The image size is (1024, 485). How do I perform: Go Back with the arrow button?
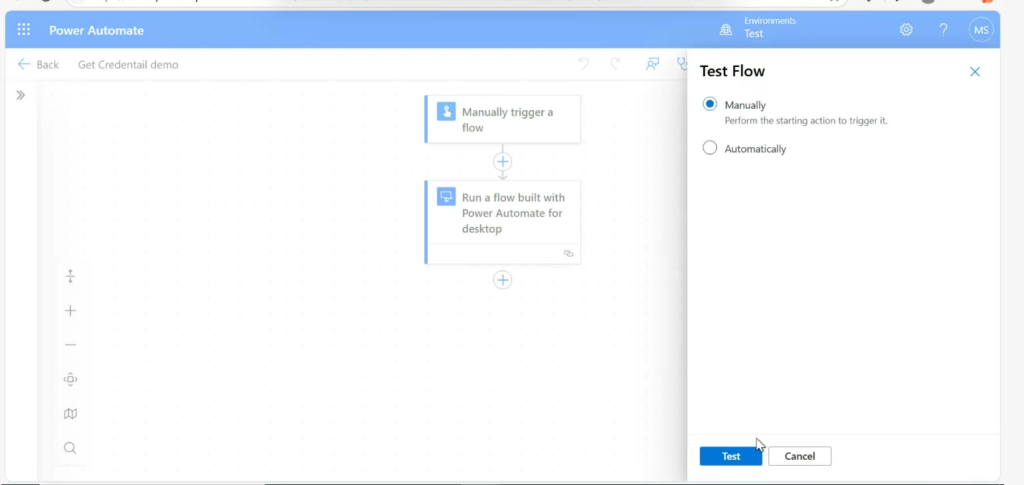[38, 64]
